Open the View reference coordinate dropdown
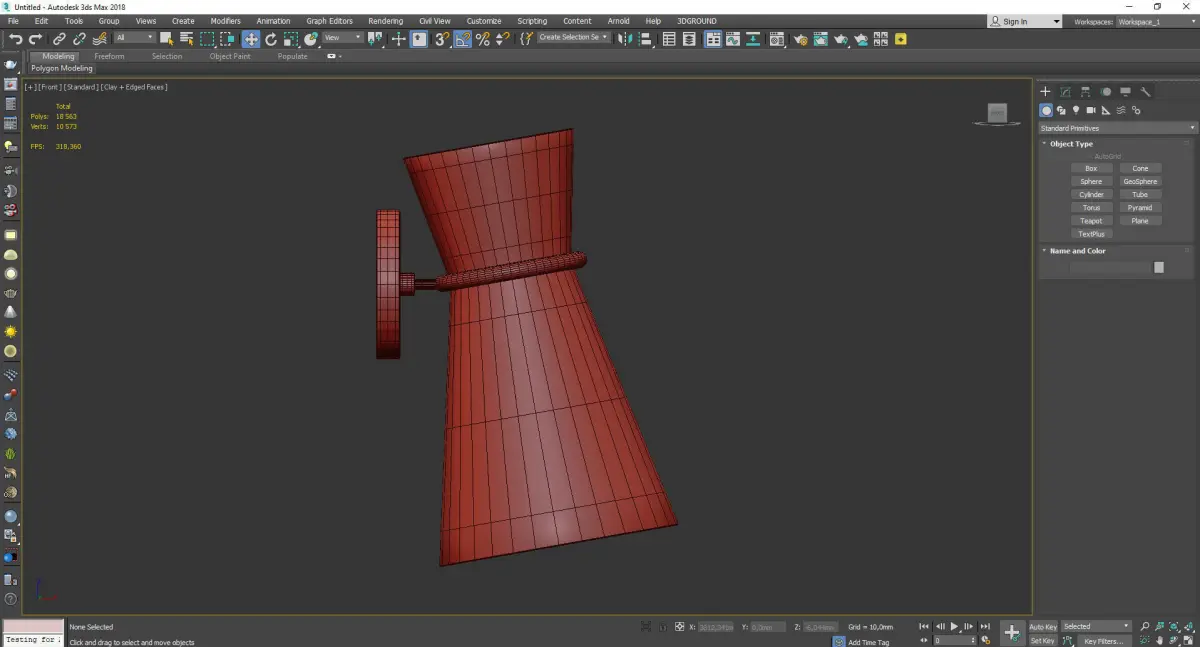 [x=342, y=38]
